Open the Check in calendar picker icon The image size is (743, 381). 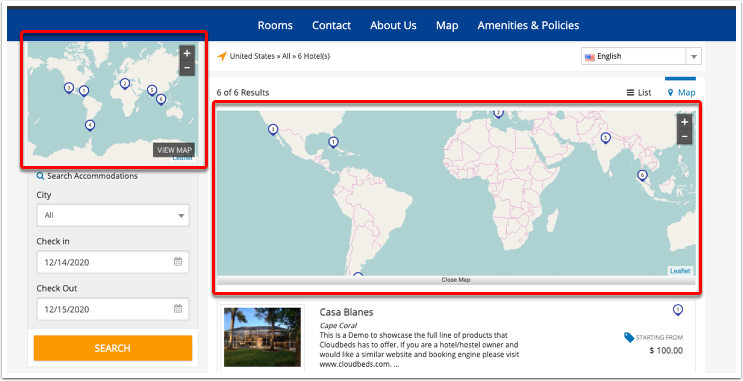click(178, 262)
